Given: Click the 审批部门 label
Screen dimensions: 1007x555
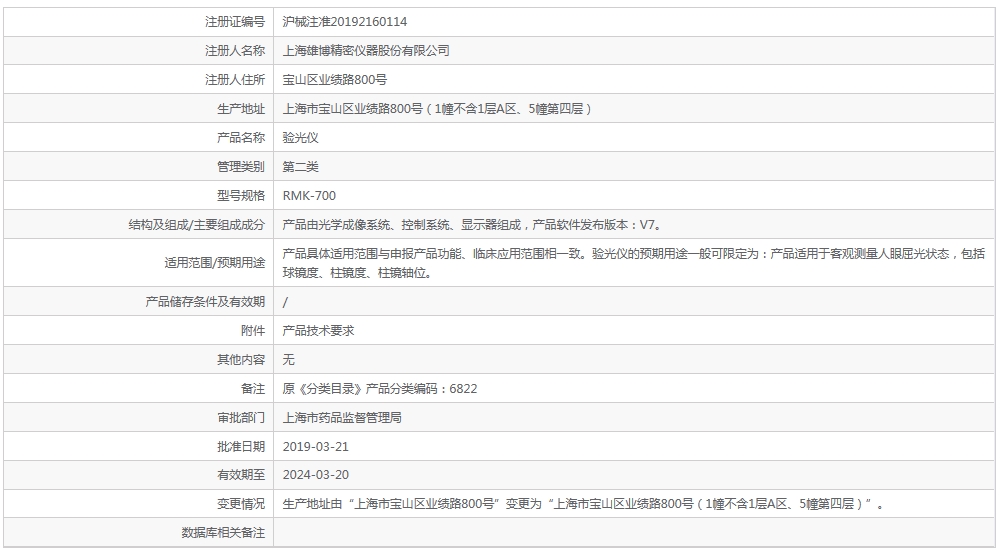Looking at the screenshot, I should click(241, 418).
